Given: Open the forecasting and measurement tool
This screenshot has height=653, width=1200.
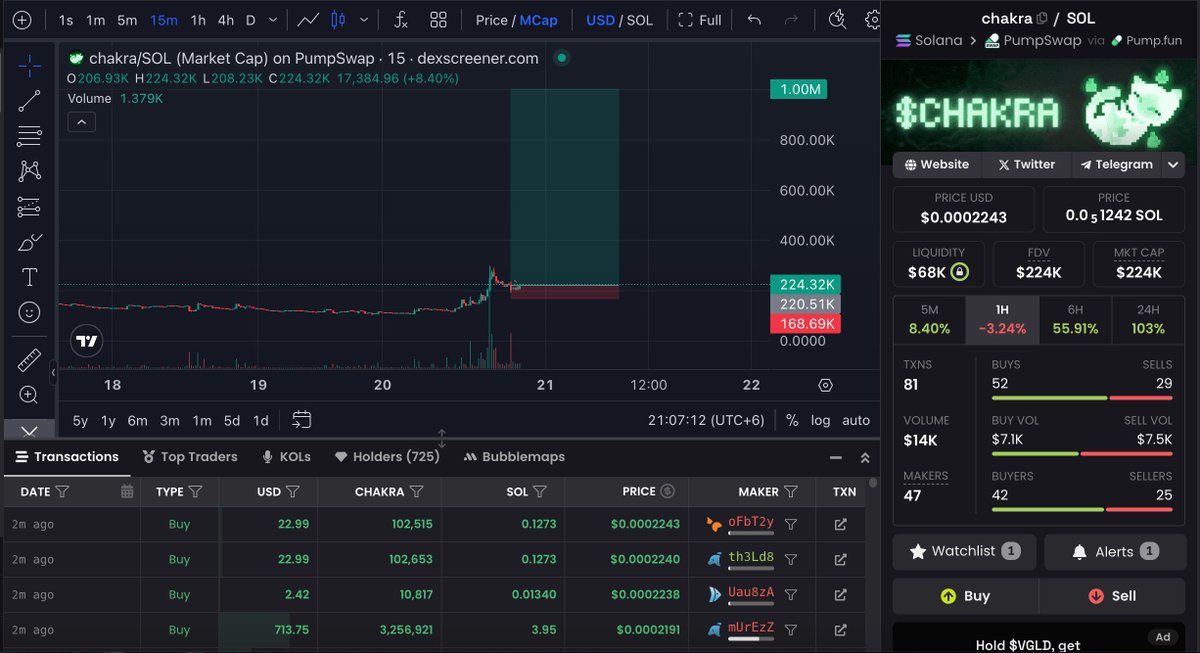Looking at the screenshot, I should pos(29,207).
